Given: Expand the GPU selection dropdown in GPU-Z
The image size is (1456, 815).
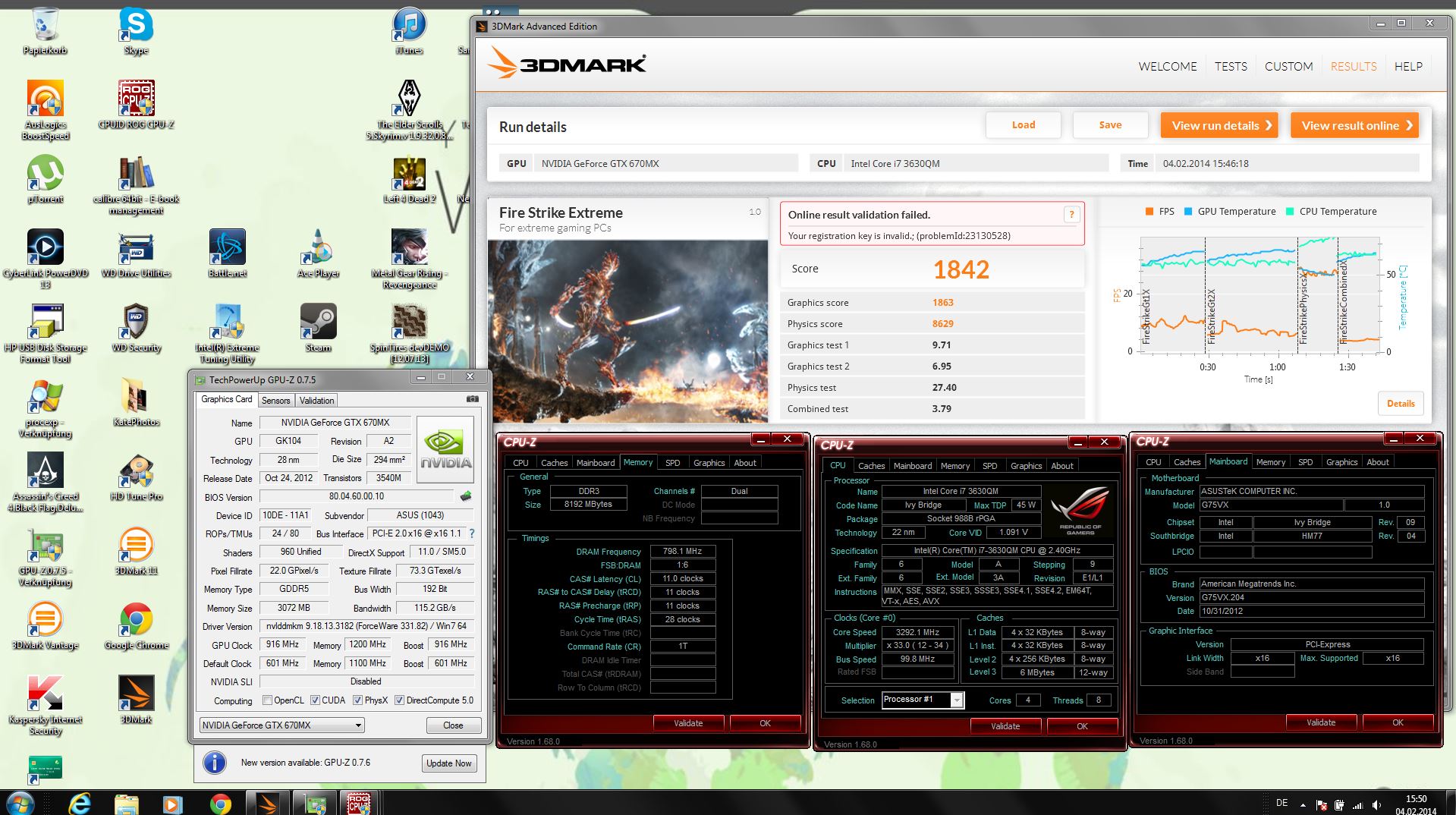Looking at the screenshot, I should [281, 725].
